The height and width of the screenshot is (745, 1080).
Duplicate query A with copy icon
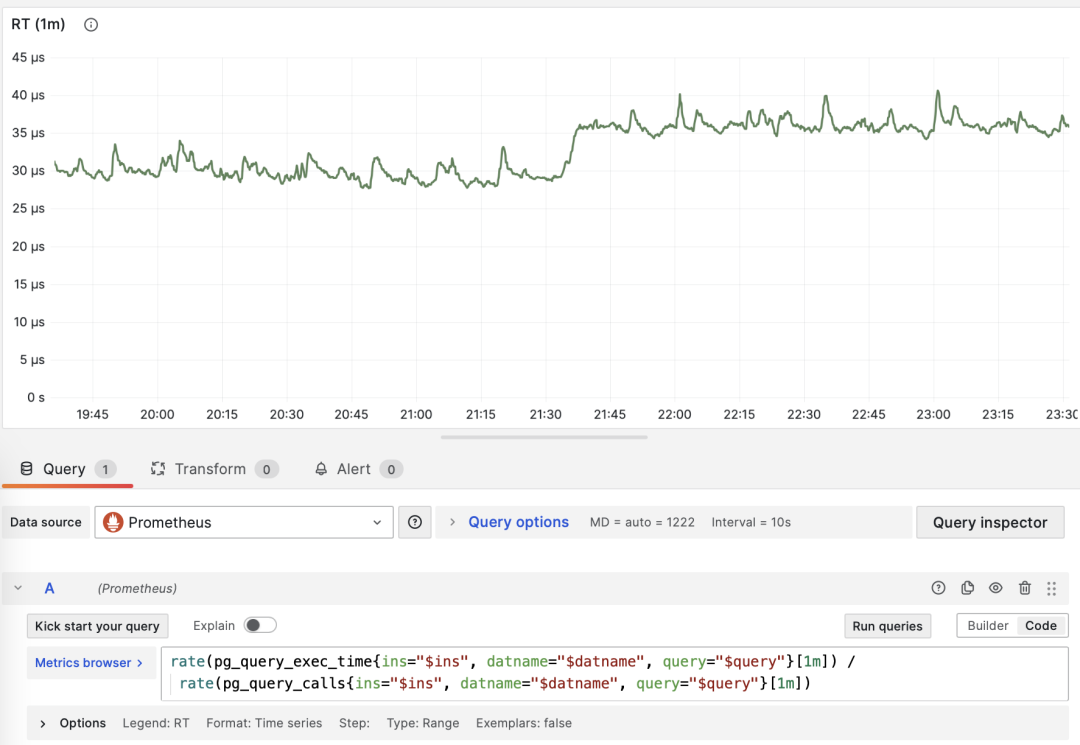tap(967, 588)
